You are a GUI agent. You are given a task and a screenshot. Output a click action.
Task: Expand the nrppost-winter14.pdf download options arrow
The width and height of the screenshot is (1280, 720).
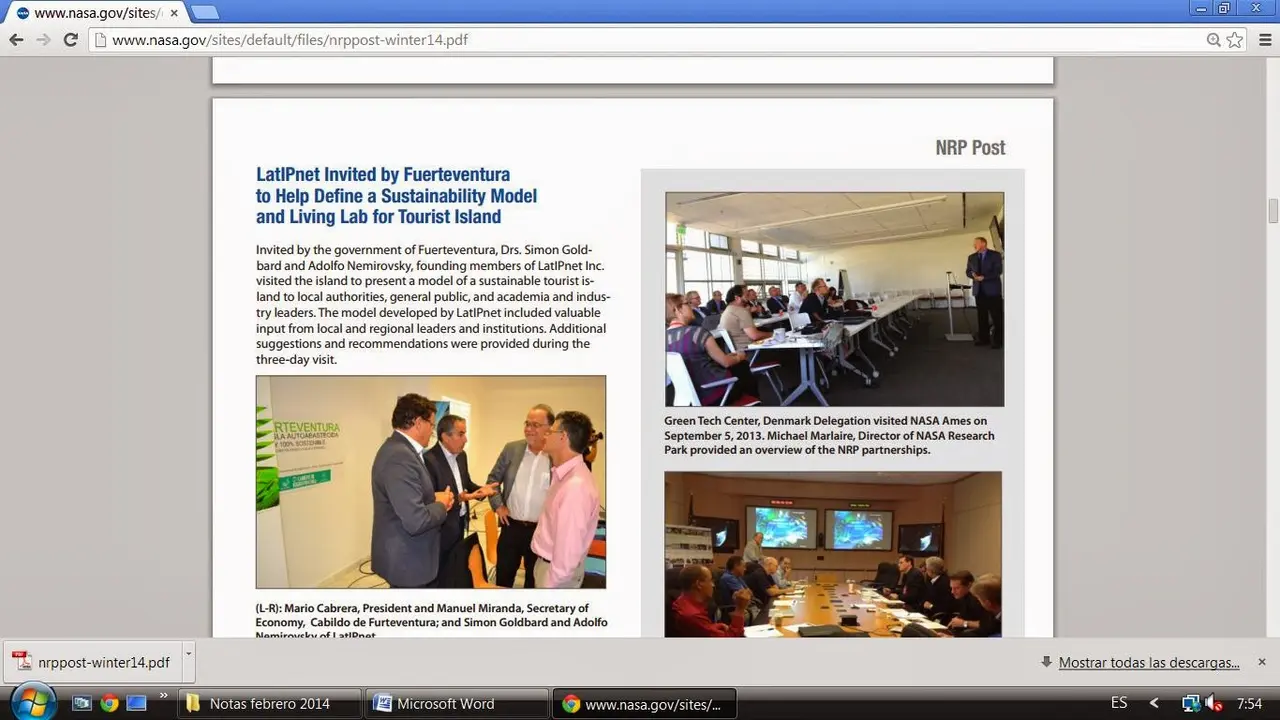click(188, 653)
